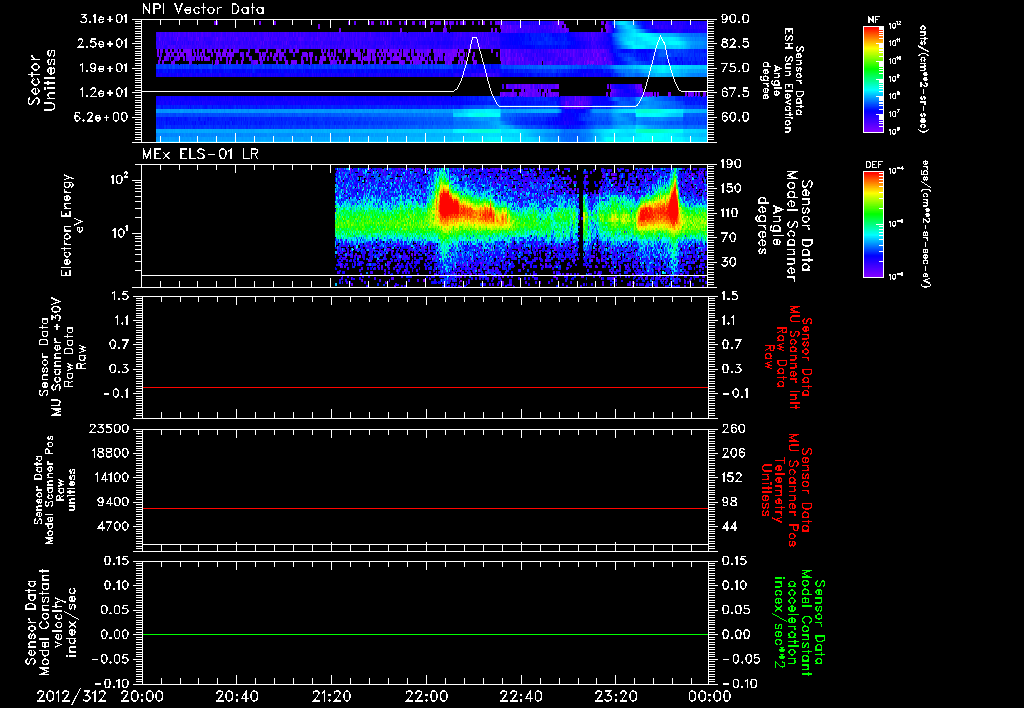Click the red line in Scanner Pos panel
Viewport: 1024px width, 708px height.
click(x=424, y=508)
